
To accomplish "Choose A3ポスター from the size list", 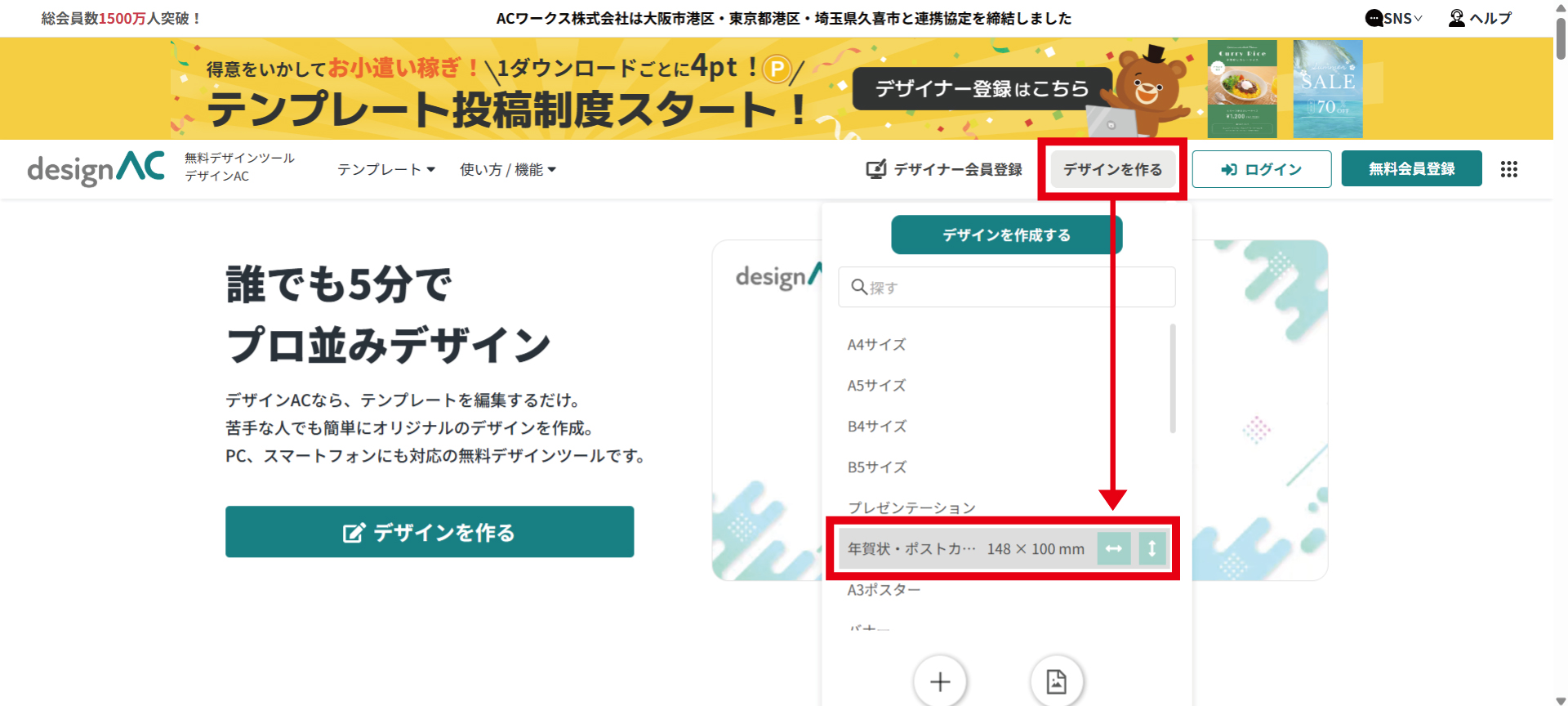I will point(884,590).
